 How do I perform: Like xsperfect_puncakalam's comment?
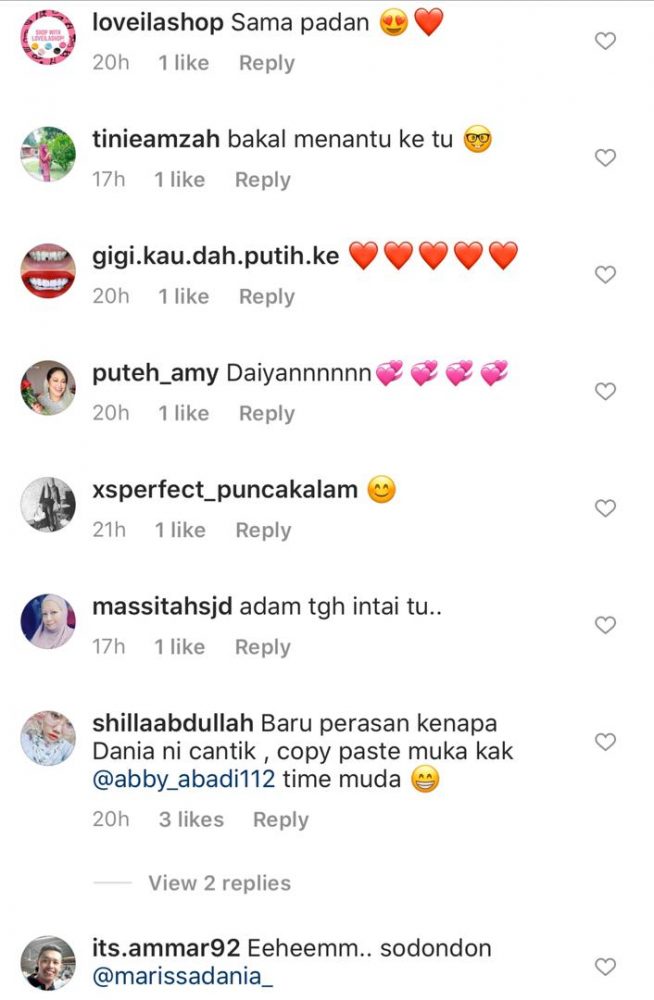(605, 508)
